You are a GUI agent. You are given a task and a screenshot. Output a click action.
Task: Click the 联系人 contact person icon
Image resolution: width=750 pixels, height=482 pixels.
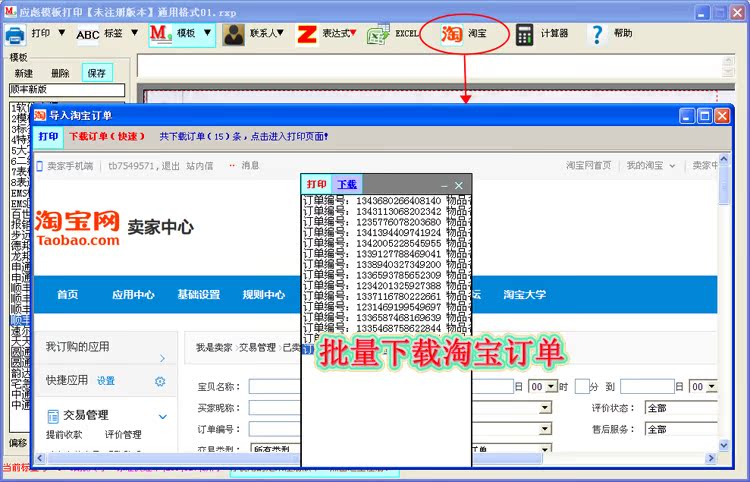pos(233,35)
